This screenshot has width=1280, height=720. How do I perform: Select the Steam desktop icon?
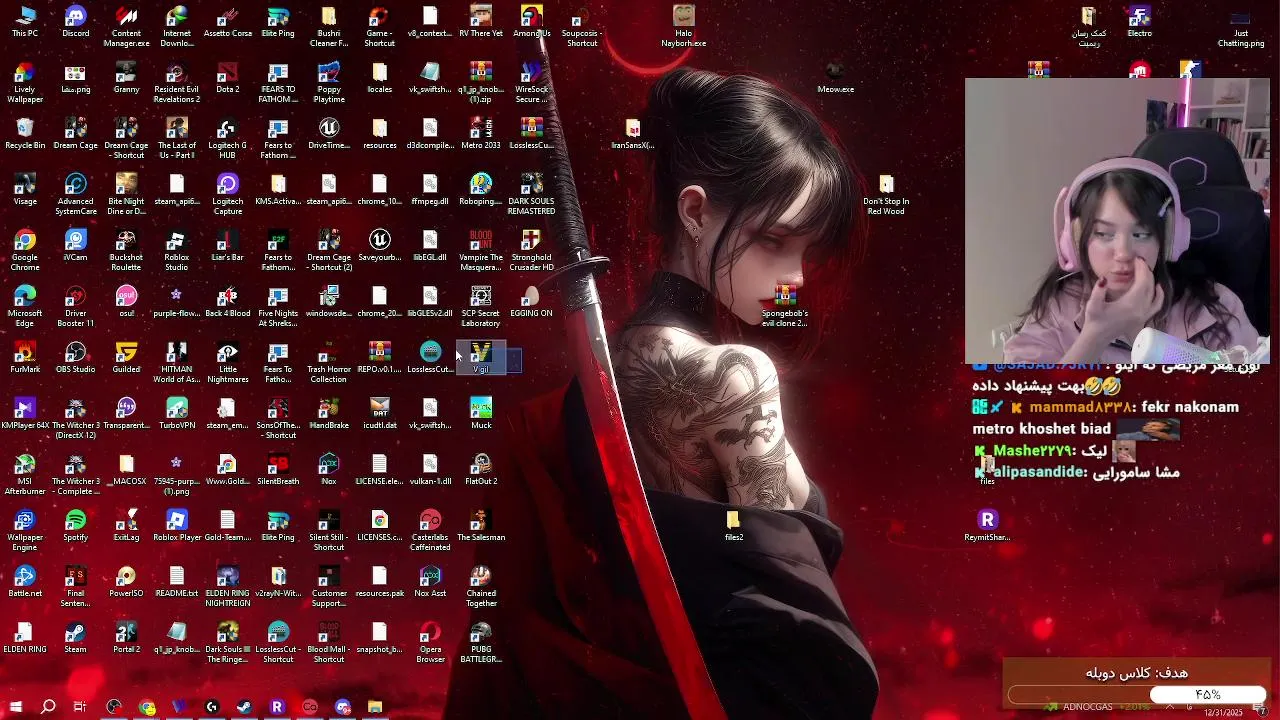coord(76,638)
